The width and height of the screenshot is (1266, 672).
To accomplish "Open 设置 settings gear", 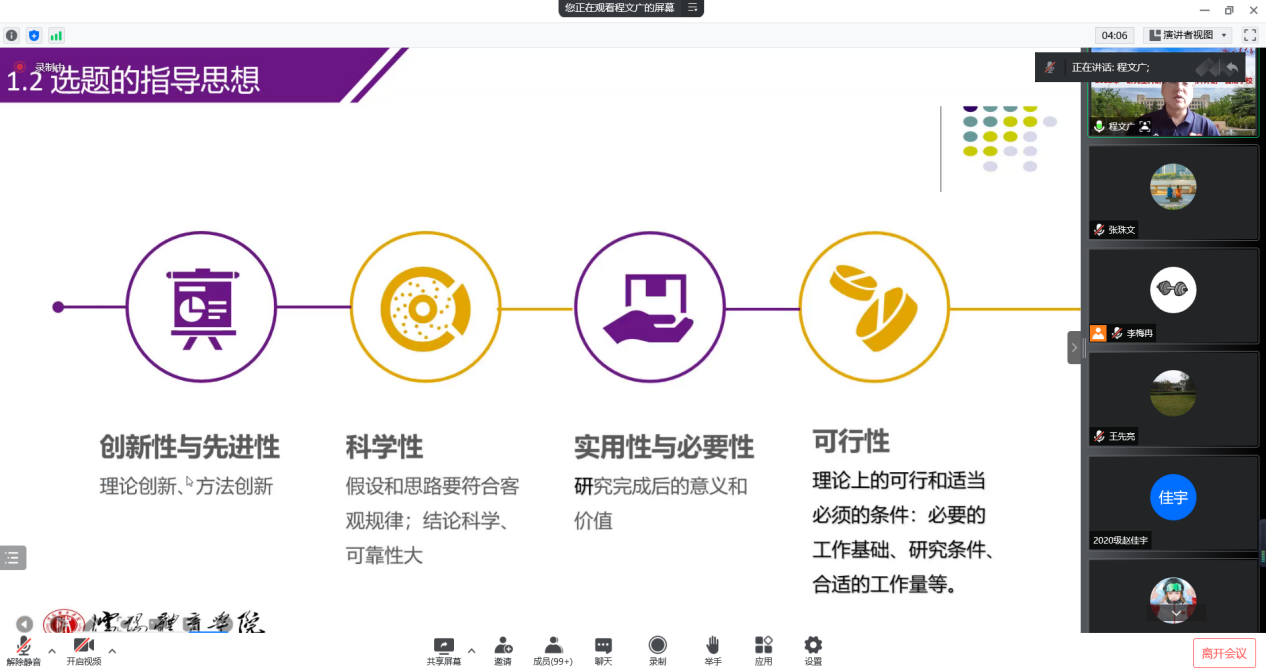I will [x=813, y=650].
